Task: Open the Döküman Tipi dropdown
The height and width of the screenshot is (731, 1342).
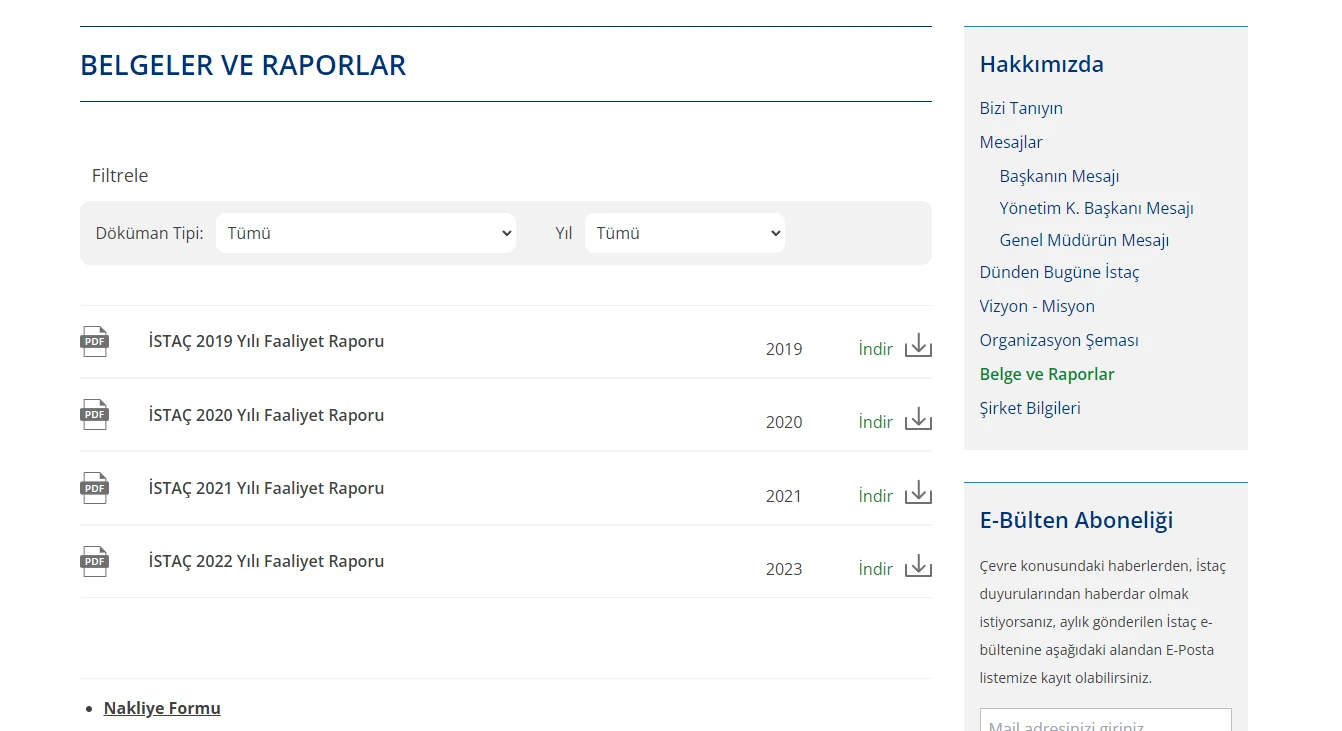Action: click(366, 233)
